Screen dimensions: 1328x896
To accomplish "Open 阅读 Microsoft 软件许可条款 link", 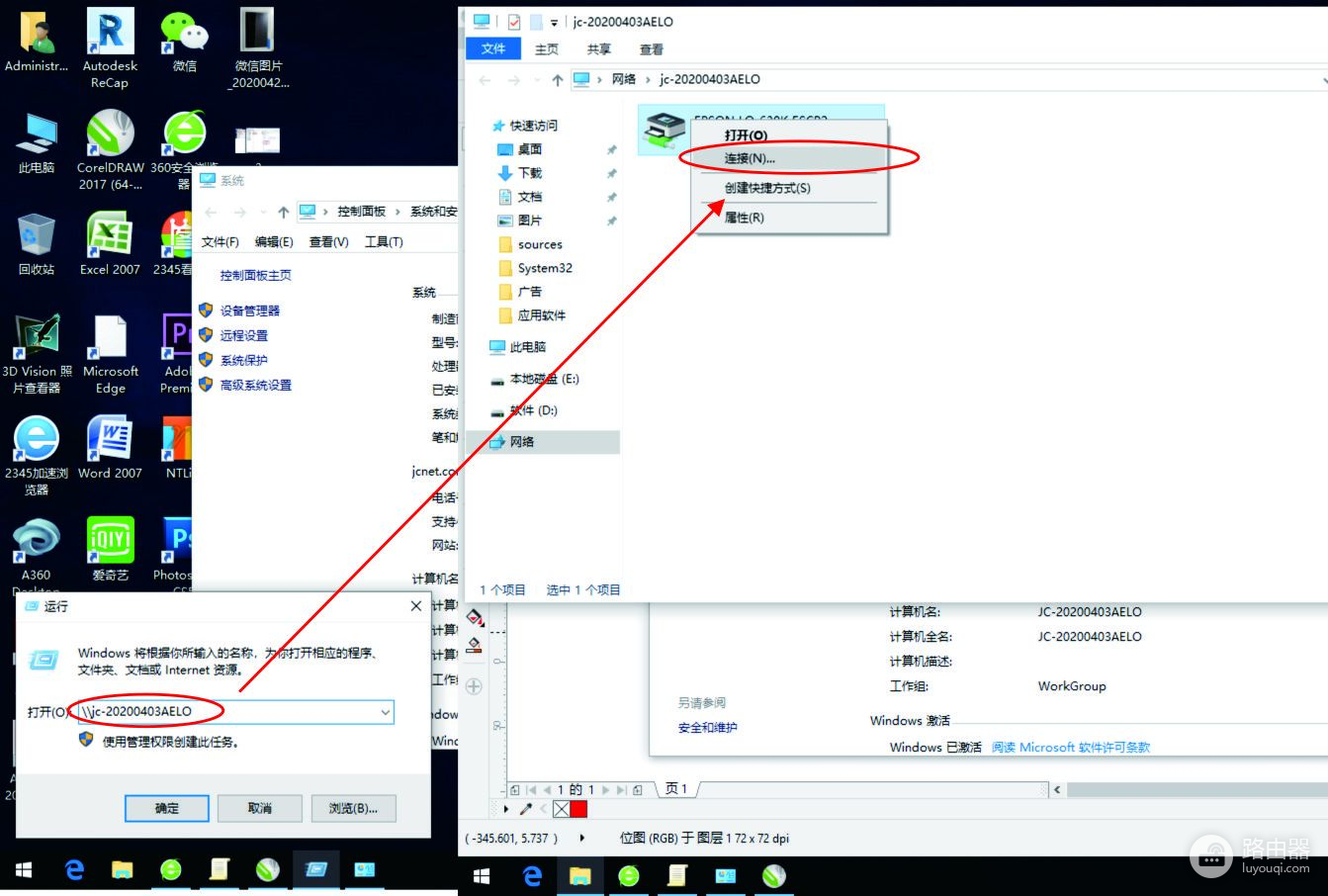I will [x=1071, y=748].
